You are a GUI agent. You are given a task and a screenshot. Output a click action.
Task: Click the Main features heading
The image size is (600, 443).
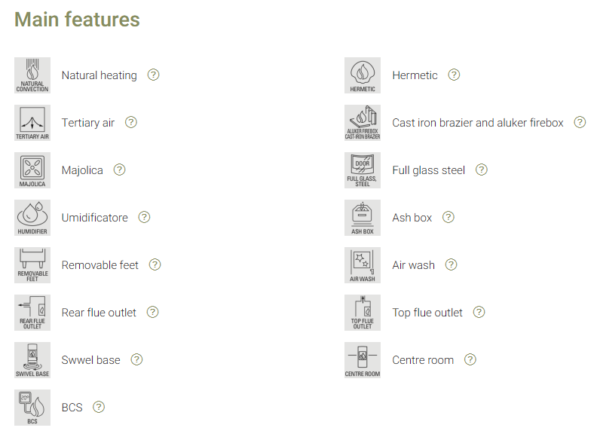[x=77, y=20]
